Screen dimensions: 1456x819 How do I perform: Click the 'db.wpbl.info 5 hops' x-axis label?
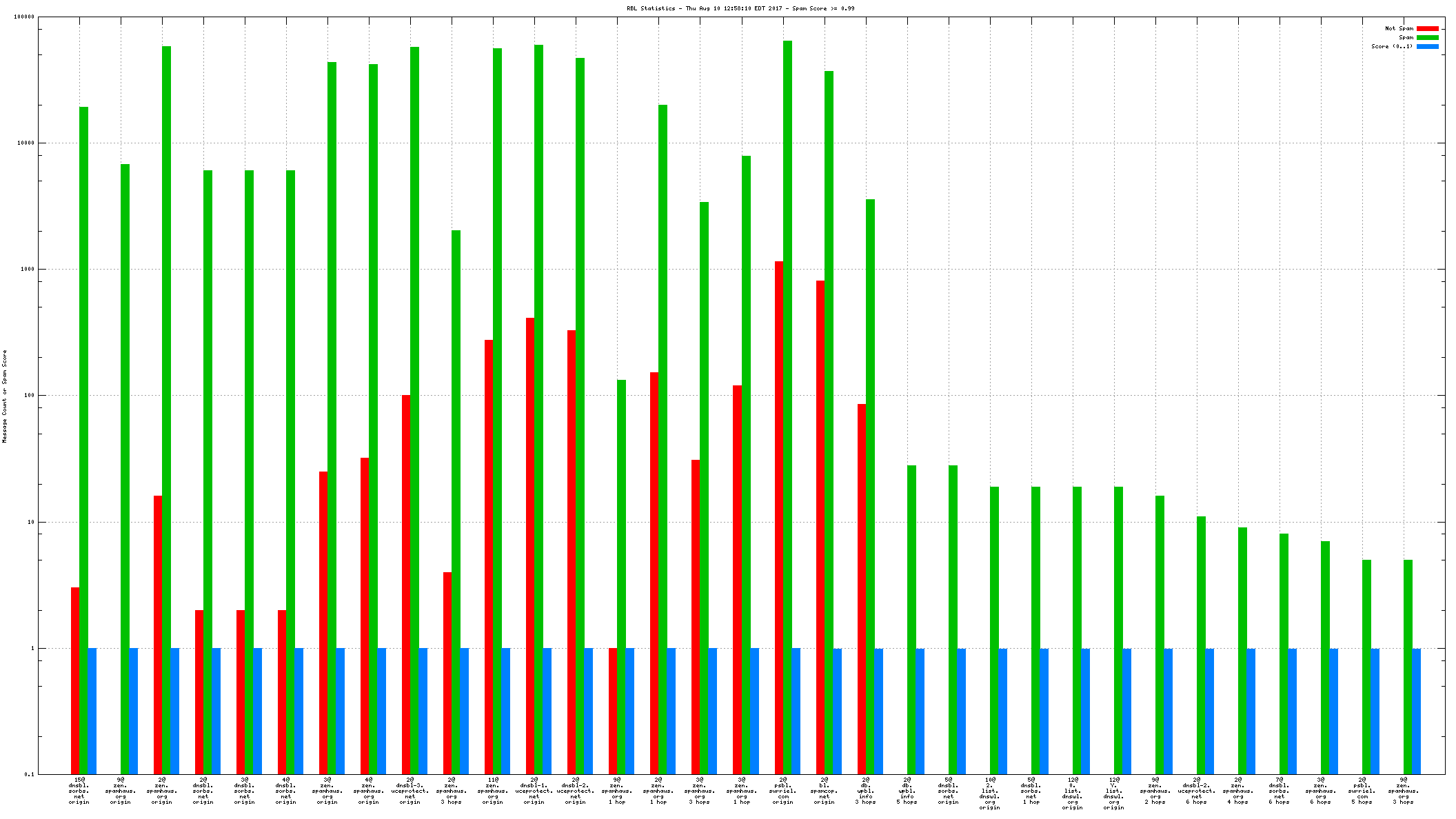click(x=907, y=791)
